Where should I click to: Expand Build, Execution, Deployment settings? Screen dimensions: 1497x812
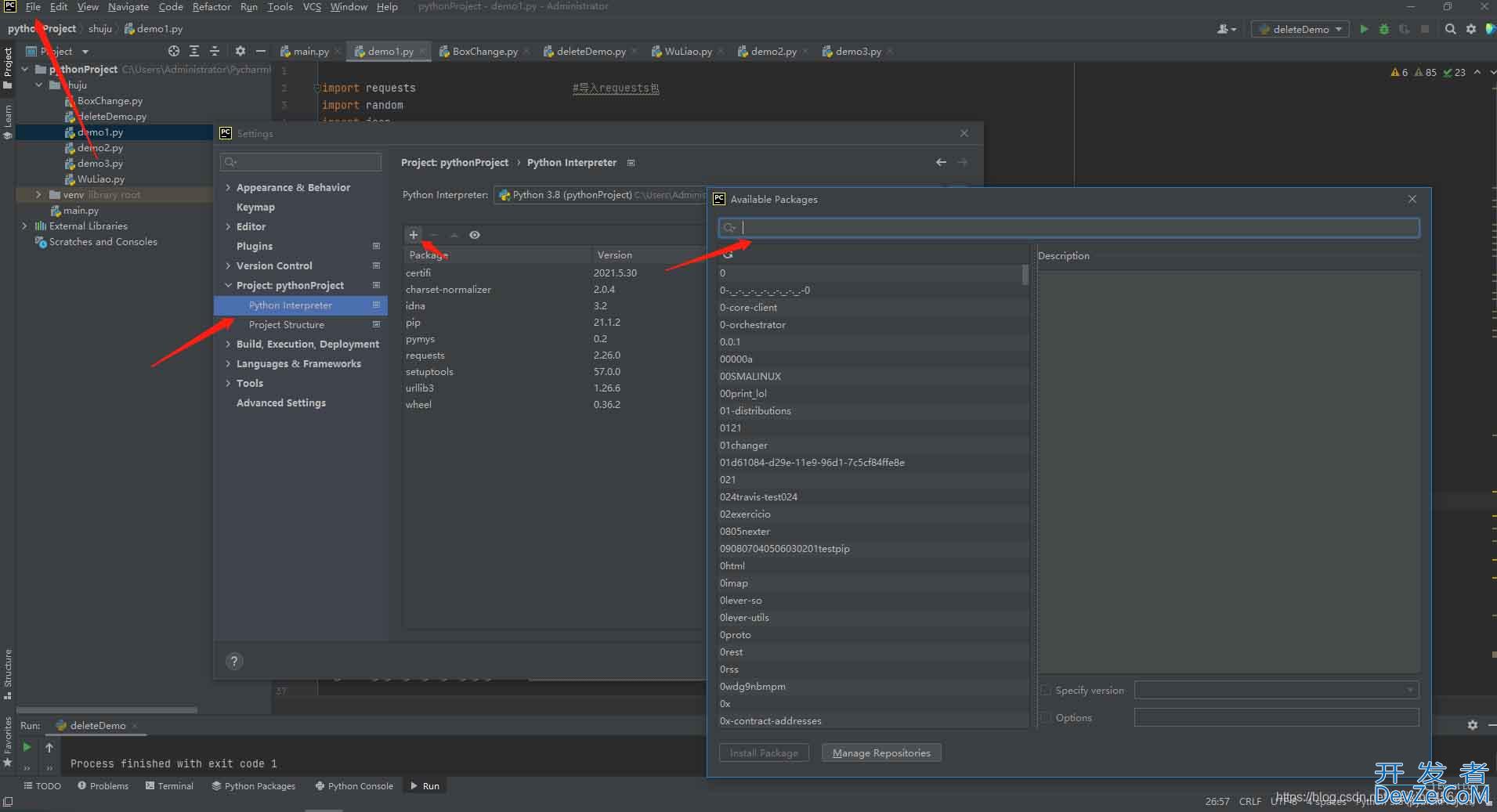point(228,344)
